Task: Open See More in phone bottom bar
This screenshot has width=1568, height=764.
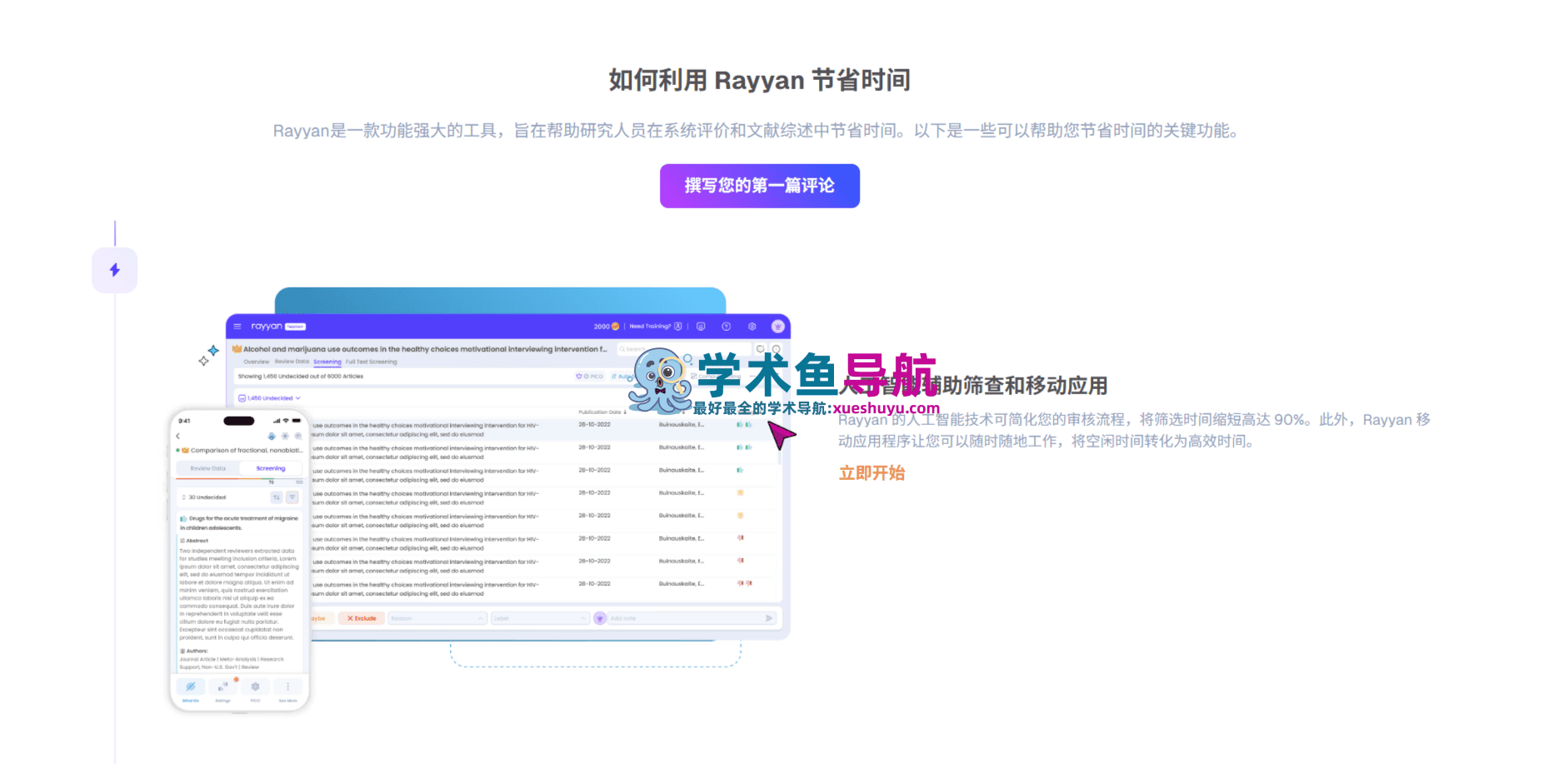Action: [x=287, y=690]
